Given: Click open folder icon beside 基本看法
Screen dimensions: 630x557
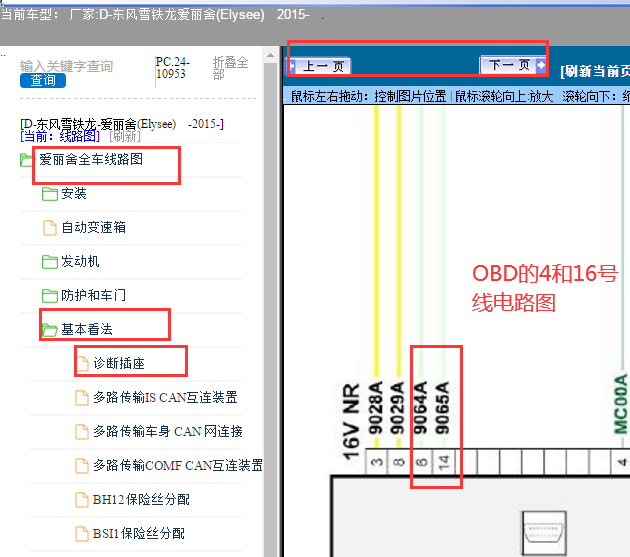Looking at the screenshot, I should (x=50, y=330).
